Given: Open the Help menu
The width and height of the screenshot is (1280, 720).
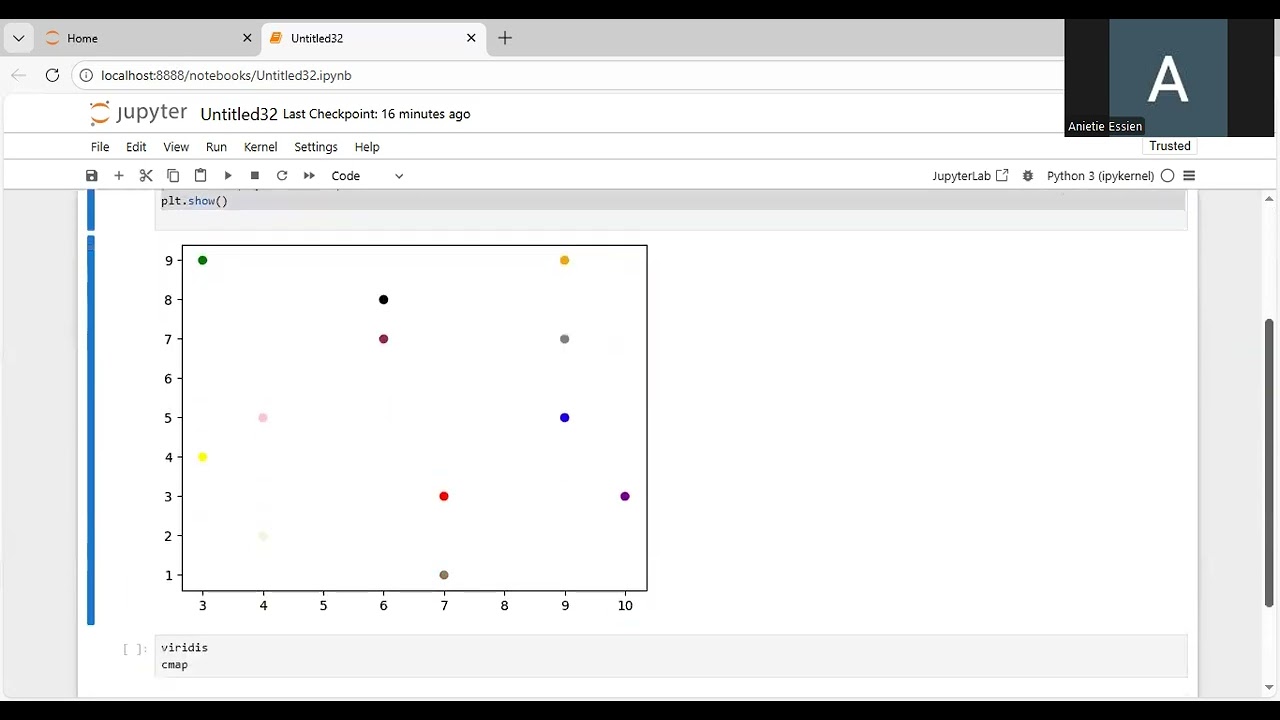Looking at the screenshot, I should point(367,147).
